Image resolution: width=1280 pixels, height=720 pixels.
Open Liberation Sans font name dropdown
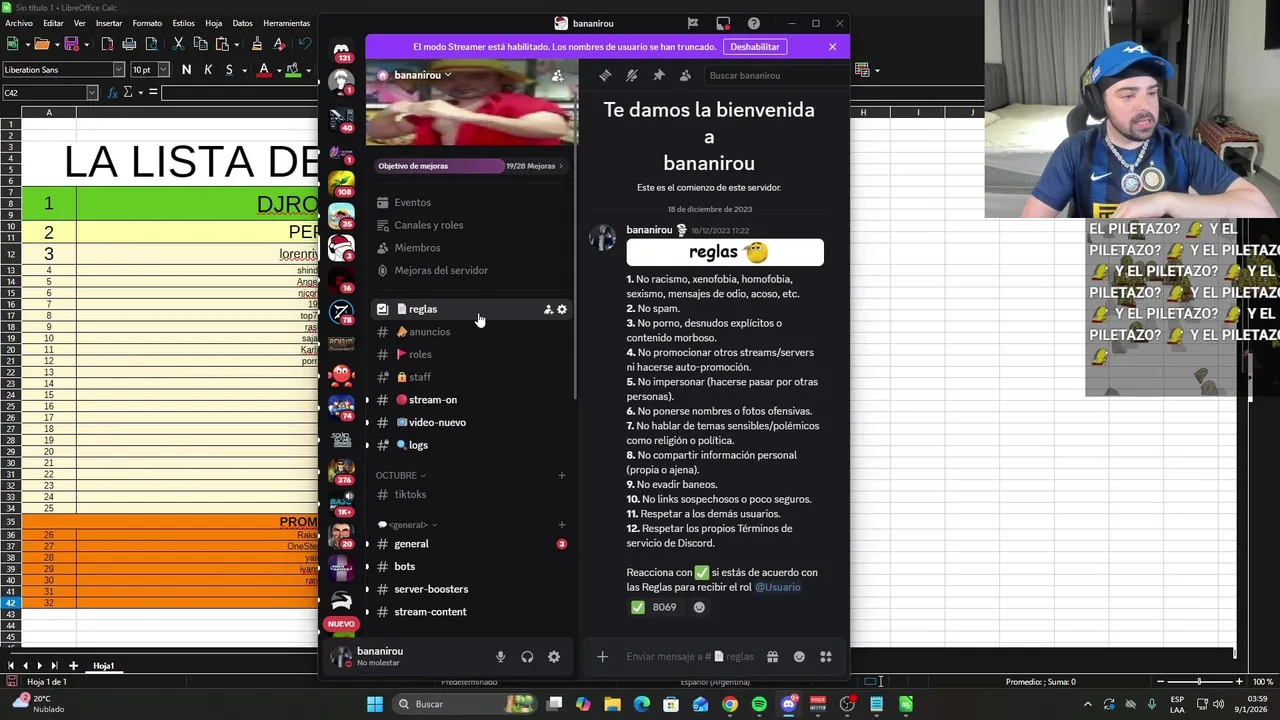point(118,70)
